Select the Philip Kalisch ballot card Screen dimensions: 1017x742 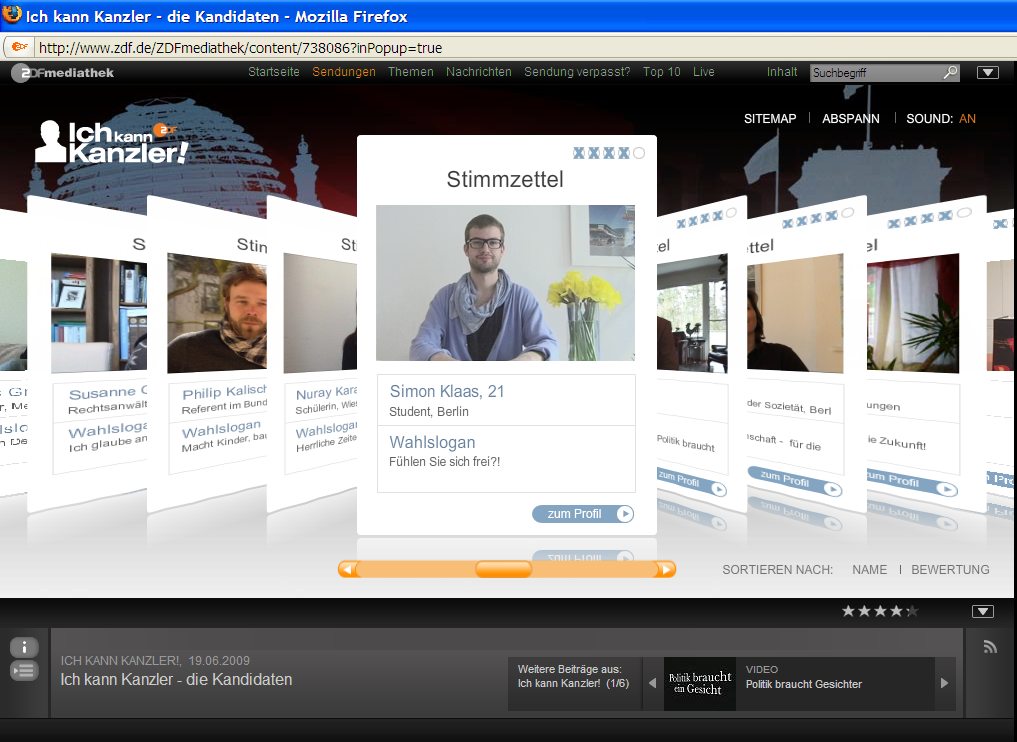tap(208, 353)
